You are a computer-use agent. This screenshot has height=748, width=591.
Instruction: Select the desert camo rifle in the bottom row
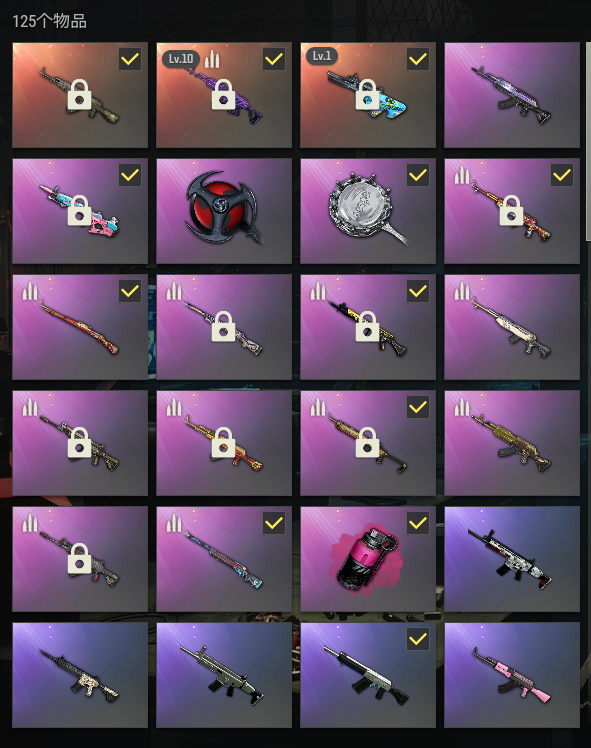click(80, 675)
